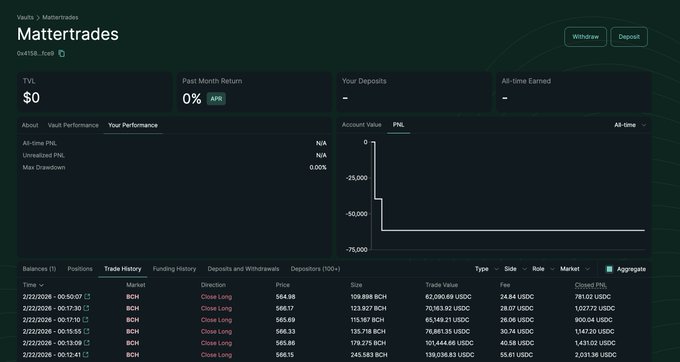Image resolution: width=680 pixels, height=362 pixels.
Task: Click the Fee column header
Action: point(505,285)
